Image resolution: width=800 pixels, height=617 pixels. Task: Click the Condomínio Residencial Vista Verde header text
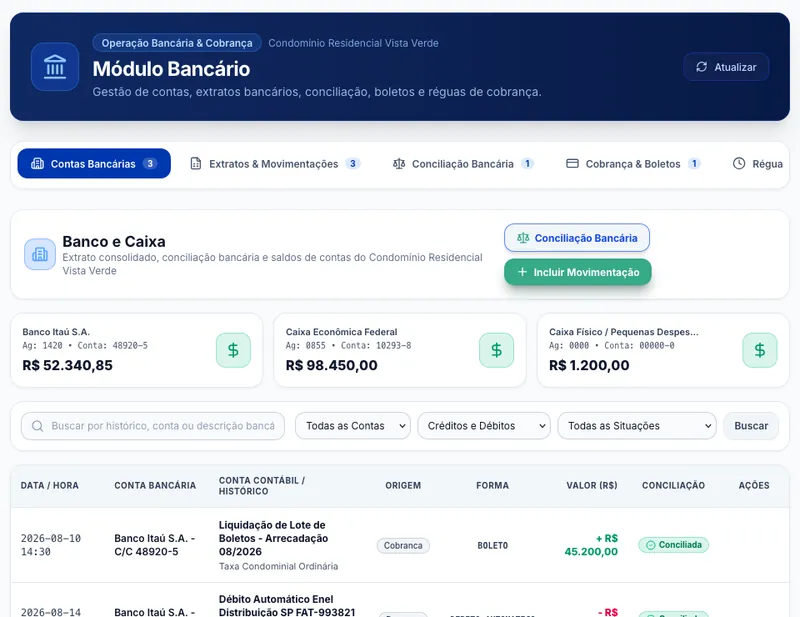(354, 43)
